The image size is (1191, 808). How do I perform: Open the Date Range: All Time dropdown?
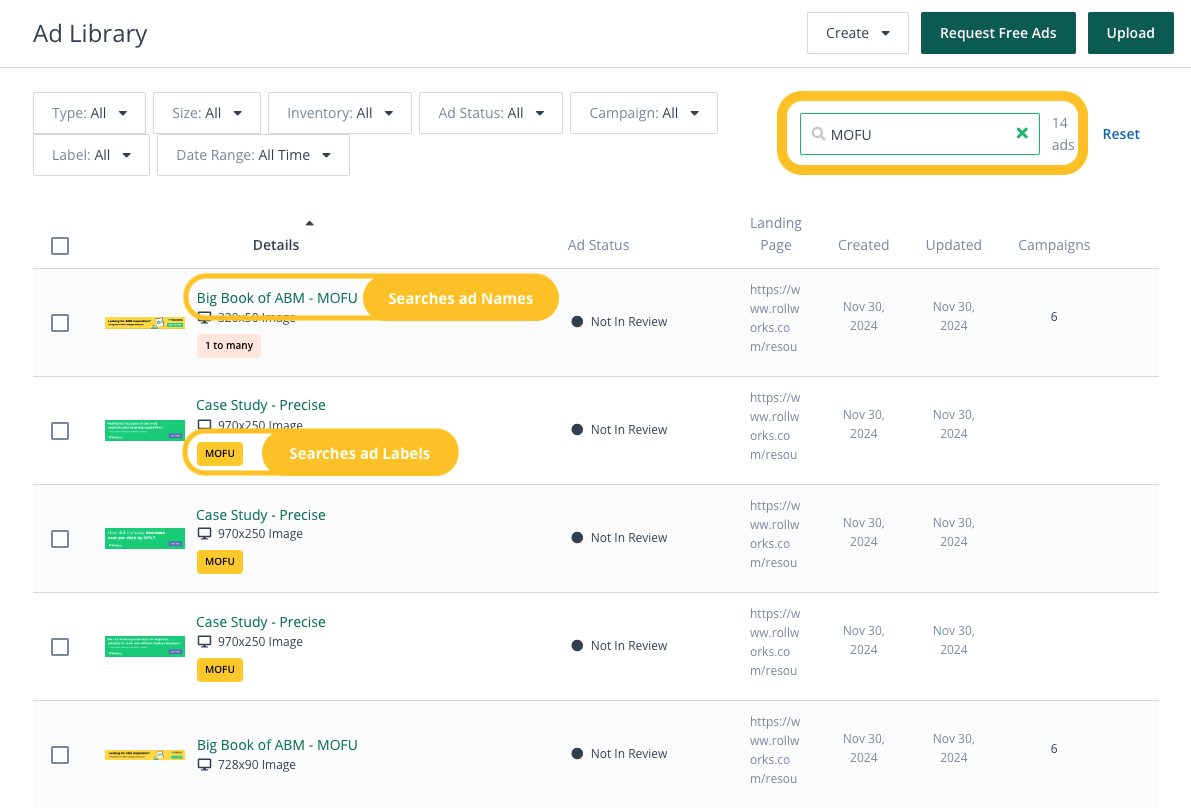(x=253, y=155)
